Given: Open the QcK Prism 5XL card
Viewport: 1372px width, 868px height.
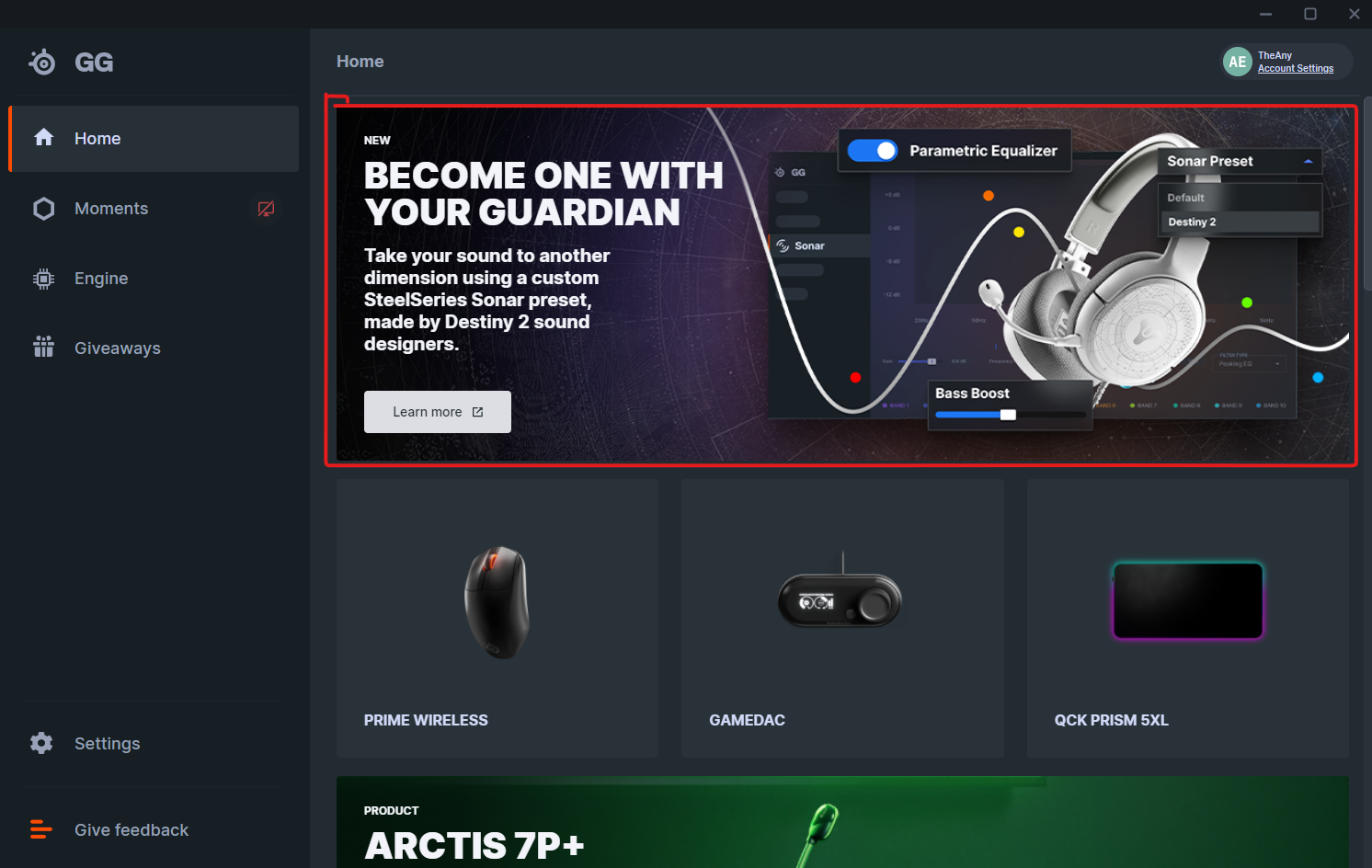Looking at the screenshot, I should 1188,618.
